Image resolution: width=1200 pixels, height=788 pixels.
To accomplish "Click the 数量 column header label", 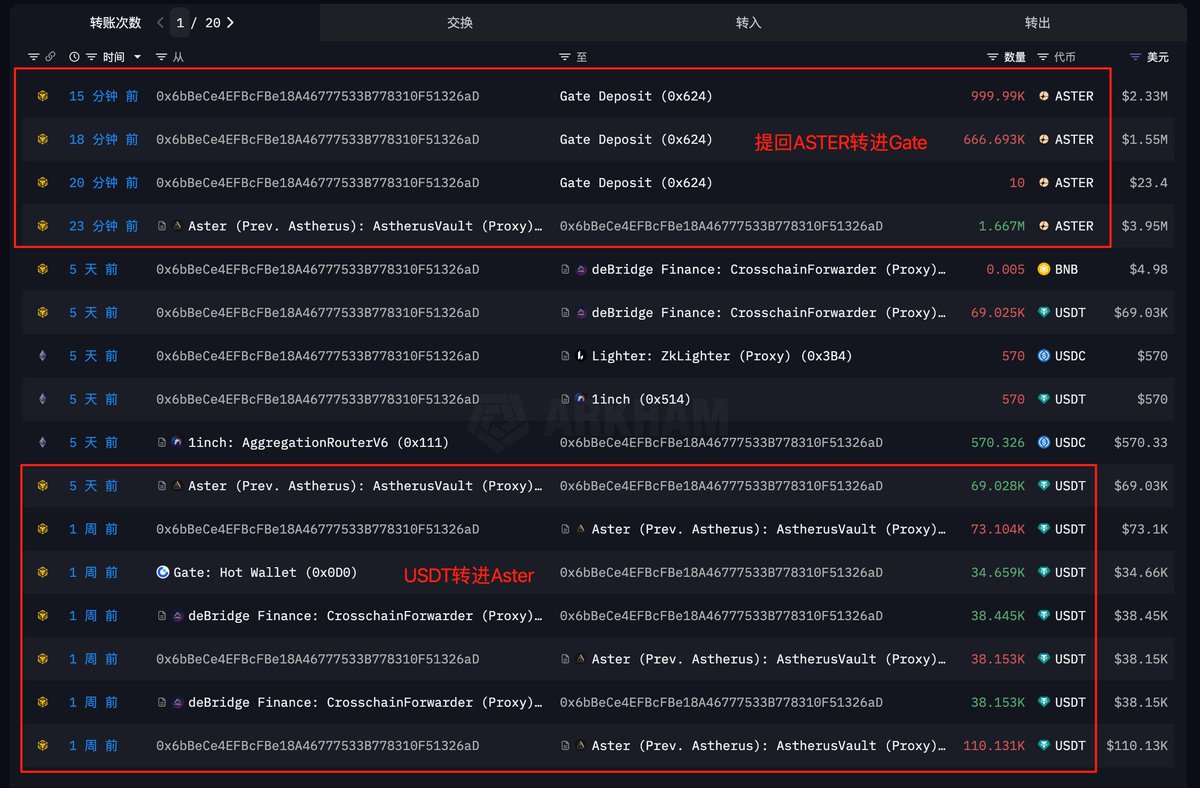I will point(1015,57).
